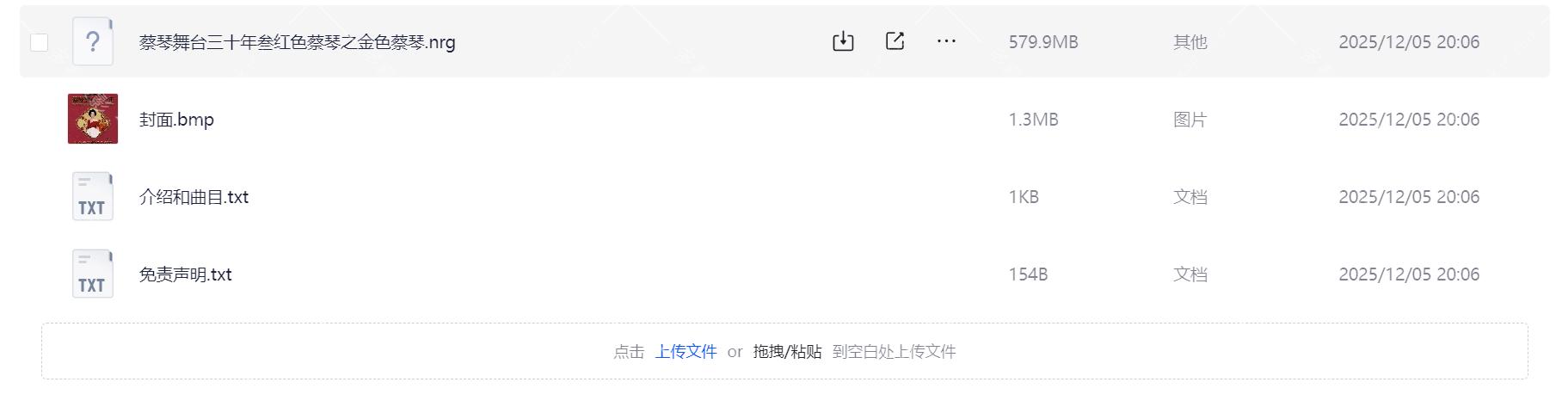The height and width of the screenshot is (413, 1568).
Task: Tick the checkbox beside the .nrg file
Action: (39, 42)
